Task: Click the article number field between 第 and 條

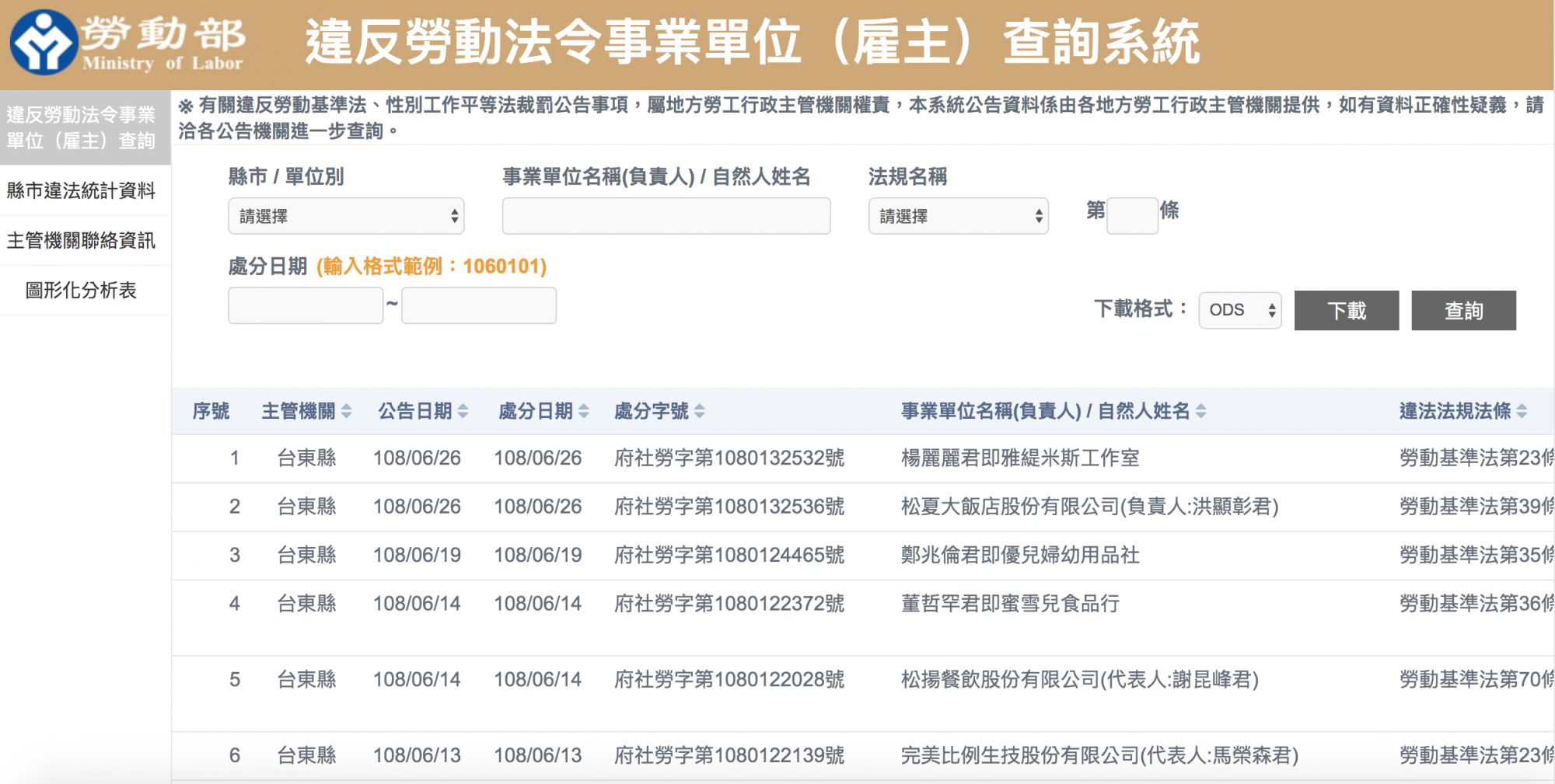Action: point(1132,215)
